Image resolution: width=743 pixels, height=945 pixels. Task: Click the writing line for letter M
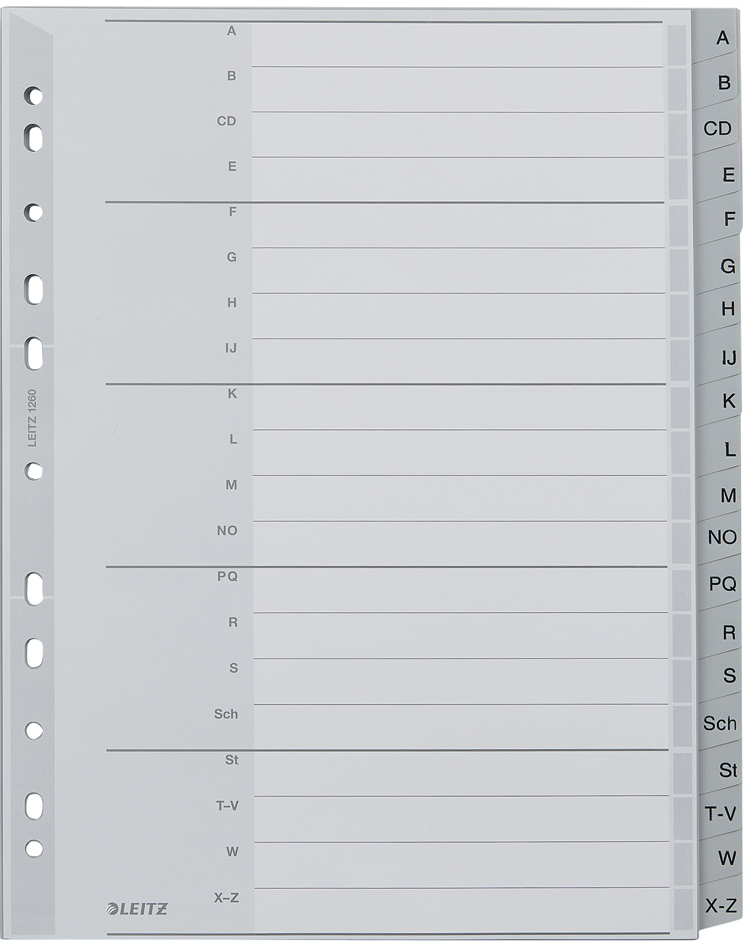pos(460,498)
